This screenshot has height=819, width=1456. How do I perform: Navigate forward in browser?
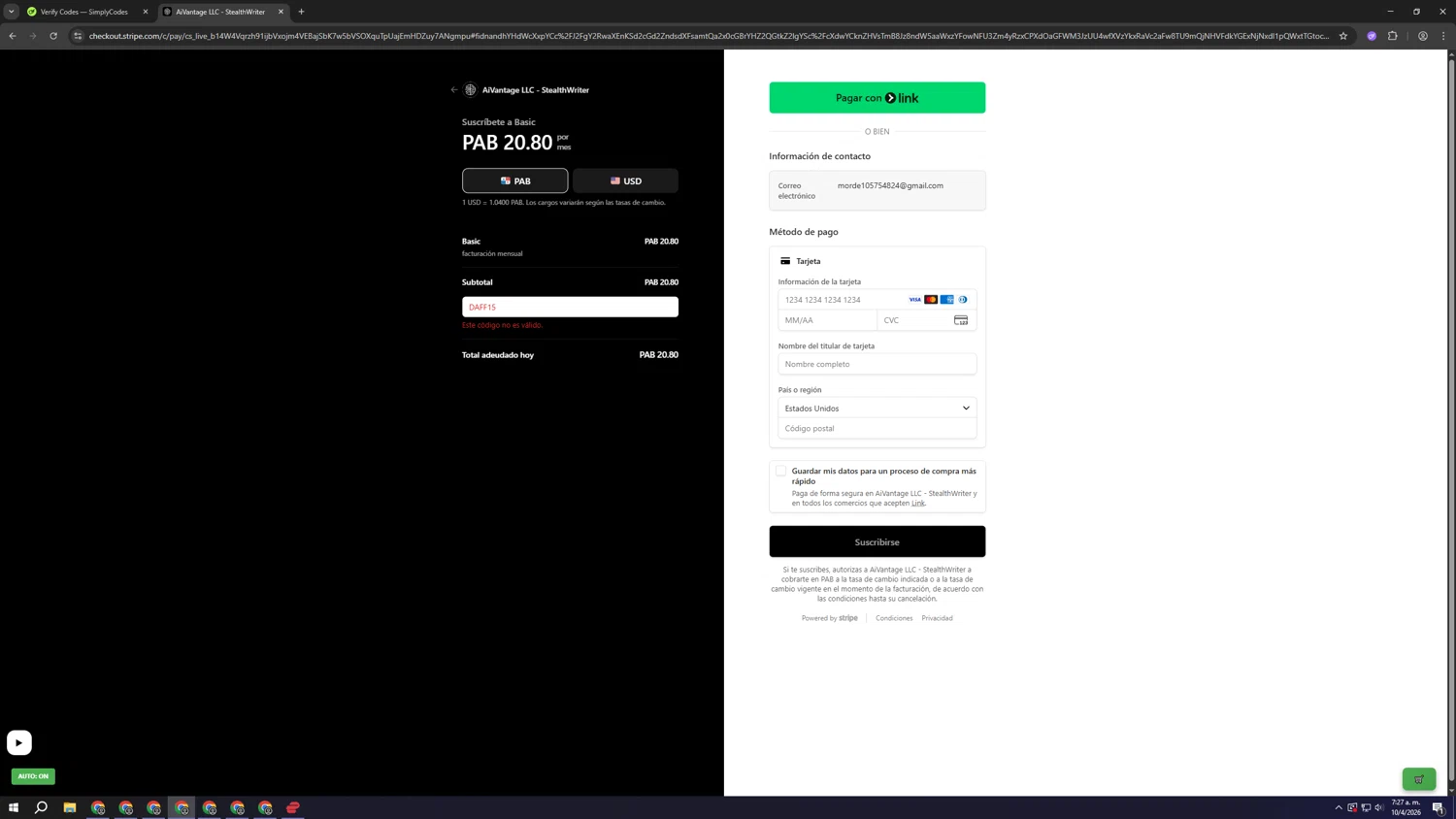33,36
